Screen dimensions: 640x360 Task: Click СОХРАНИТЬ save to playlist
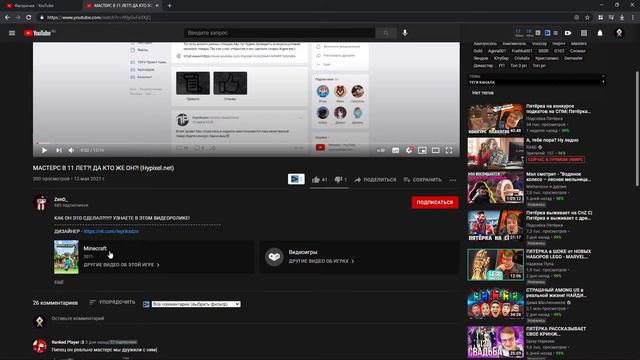pos(422,180)
